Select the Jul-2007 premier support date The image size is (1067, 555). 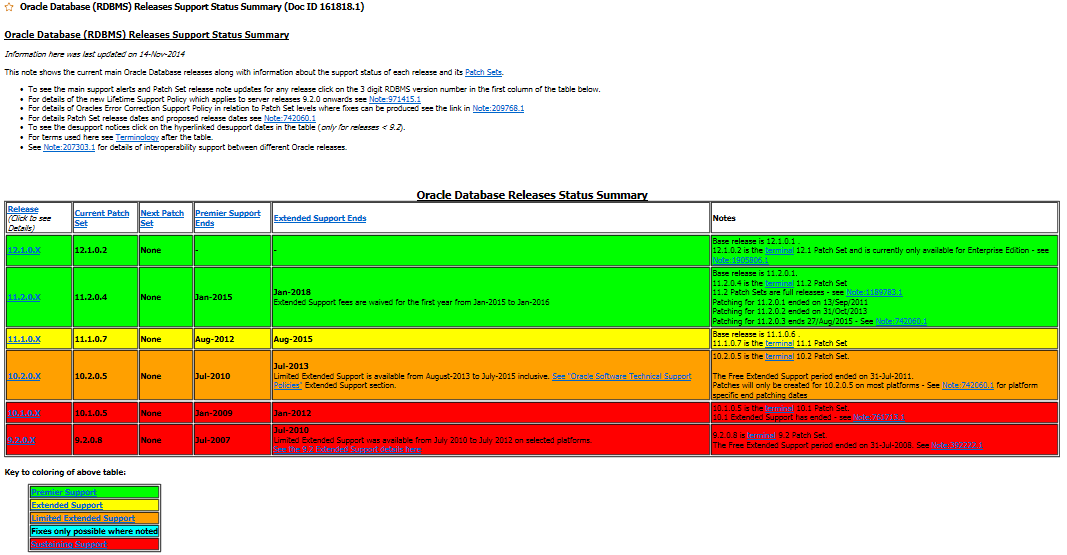(x=212, y=440)
